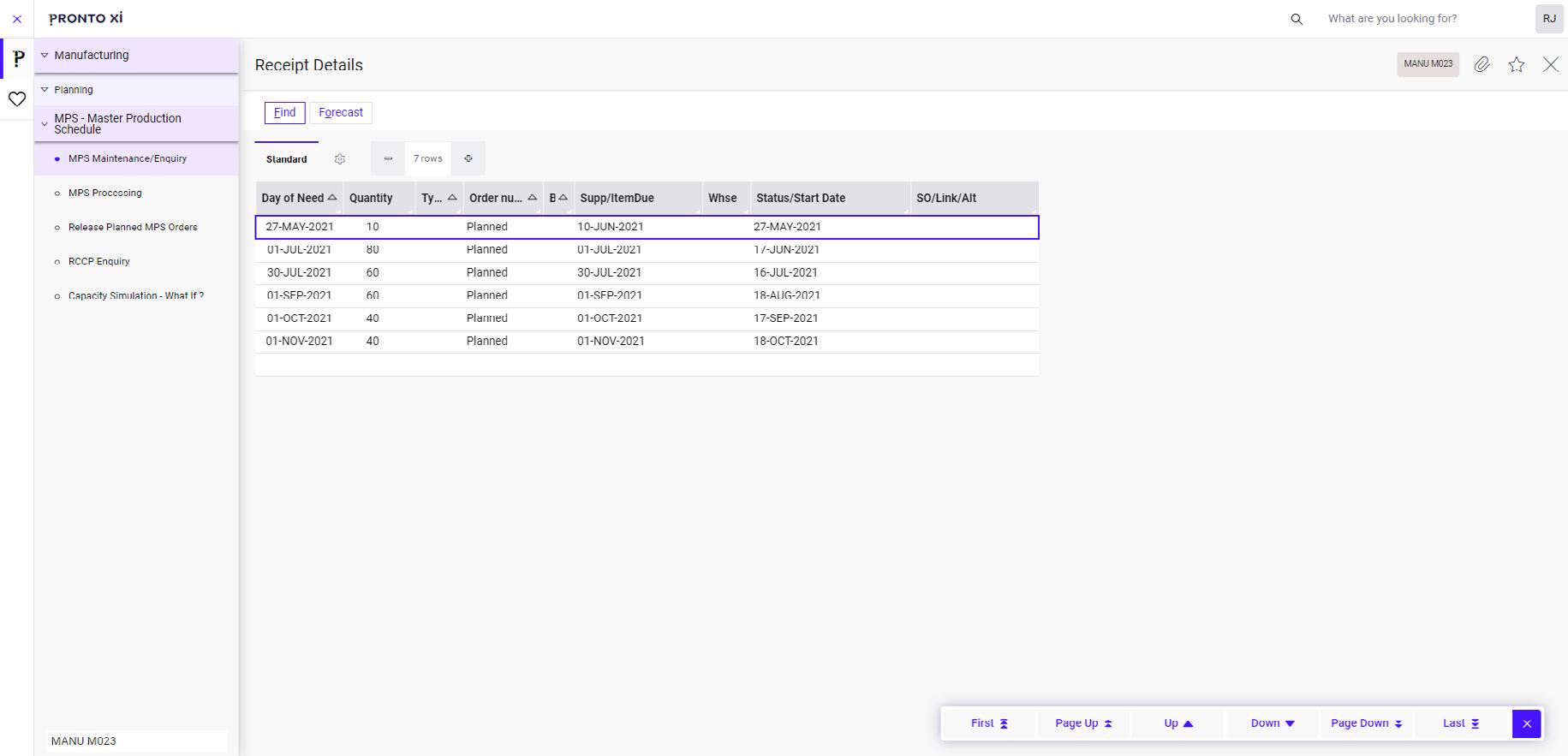Click the Pronto P logo icon
Screen dimensions: 1568x756
tap(18, 58)
